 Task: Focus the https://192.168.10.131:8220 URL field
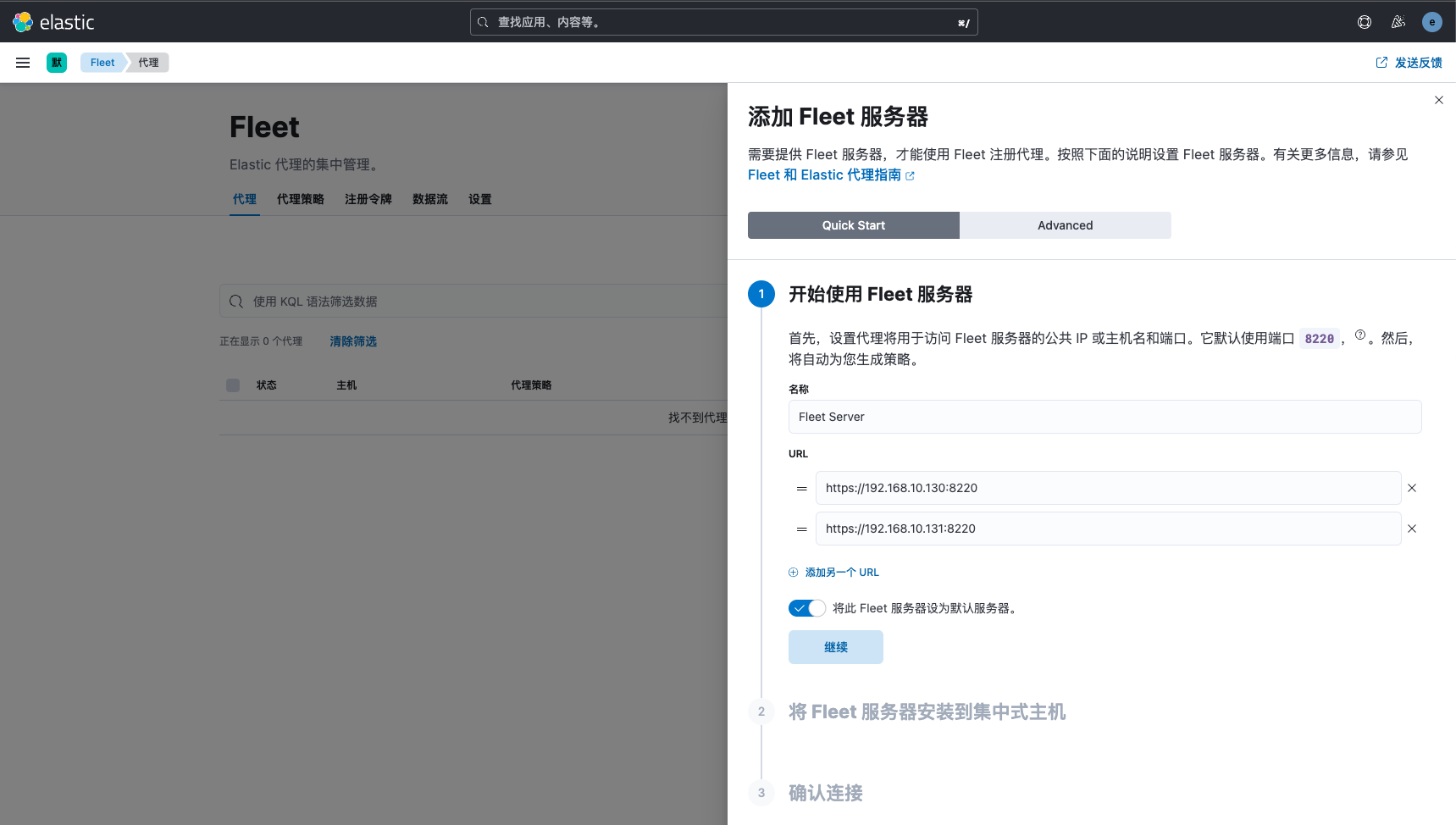click(x=1109, y=529)
